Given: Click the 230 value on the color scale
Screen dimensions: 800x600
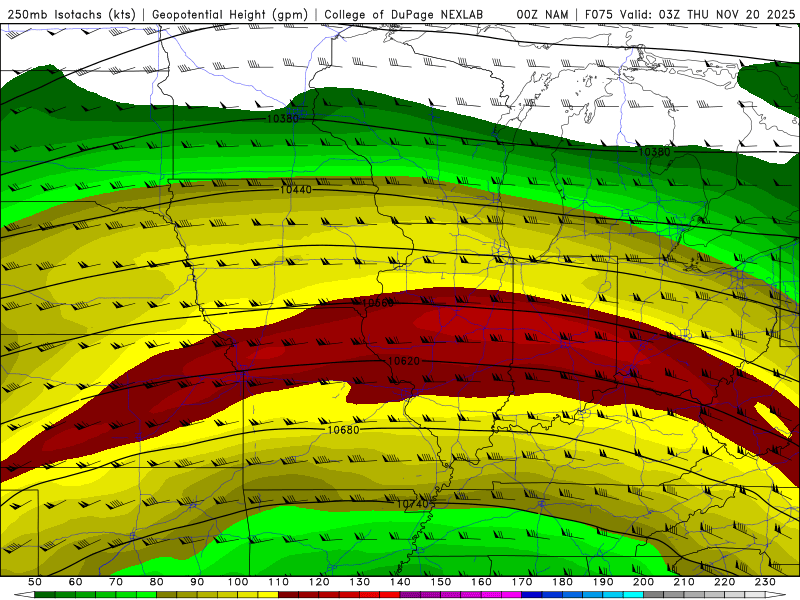Looking at the screenshot, I should [765, 582].
